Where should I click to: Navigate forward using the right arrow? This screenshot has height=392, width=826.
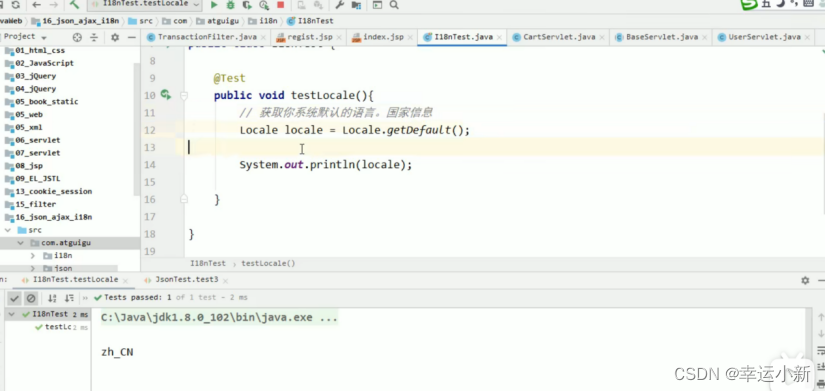pos(54,5)
